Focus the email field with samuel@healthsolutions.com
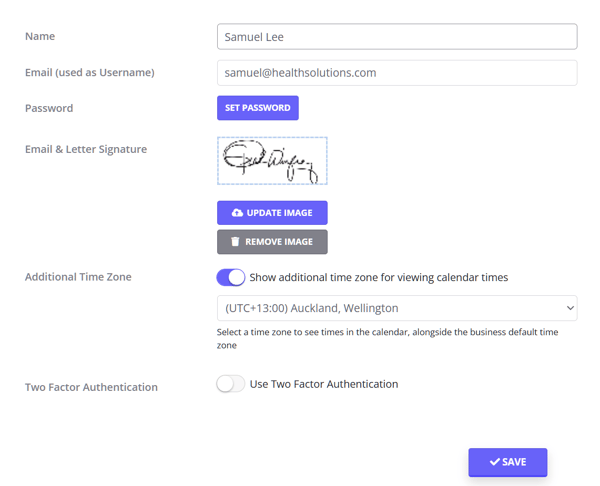The width and height of the screenshot is (600, 486). (x=396, y=73)
